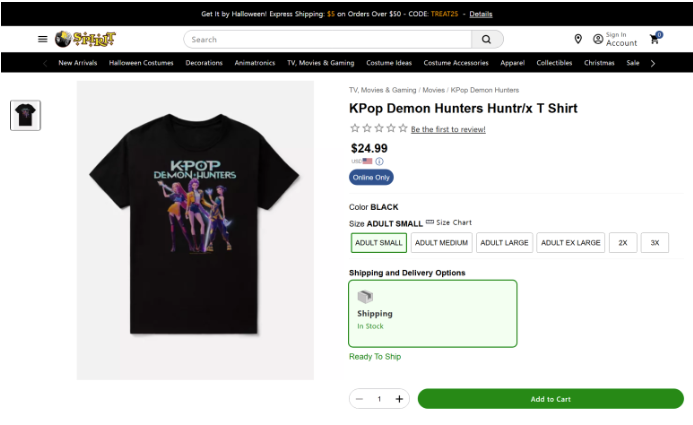Open the Halloween Costumes menu
This screenshot has width=693, height=425.
coord(139,63)
